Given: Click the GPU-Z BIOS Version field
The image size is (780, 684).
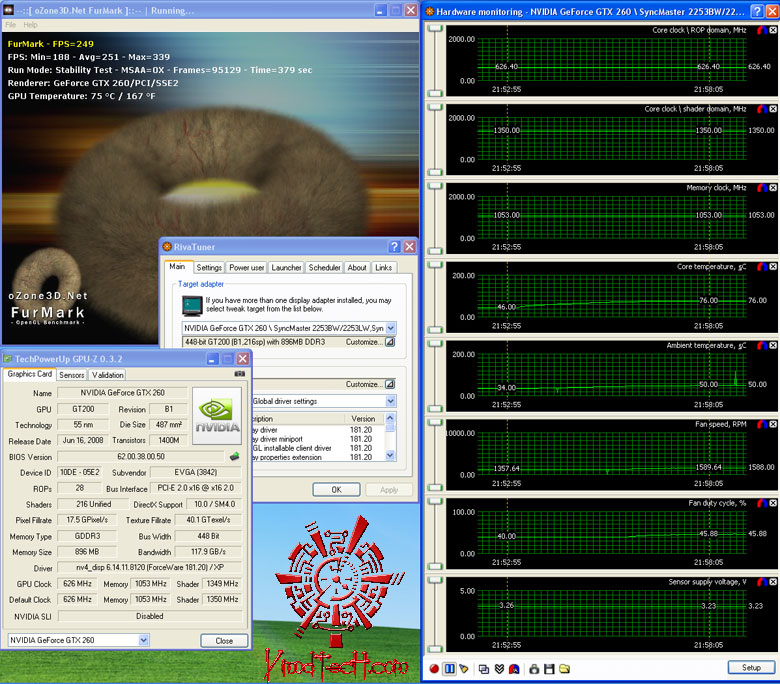Looking at the screenshot, I should [141, 457].
